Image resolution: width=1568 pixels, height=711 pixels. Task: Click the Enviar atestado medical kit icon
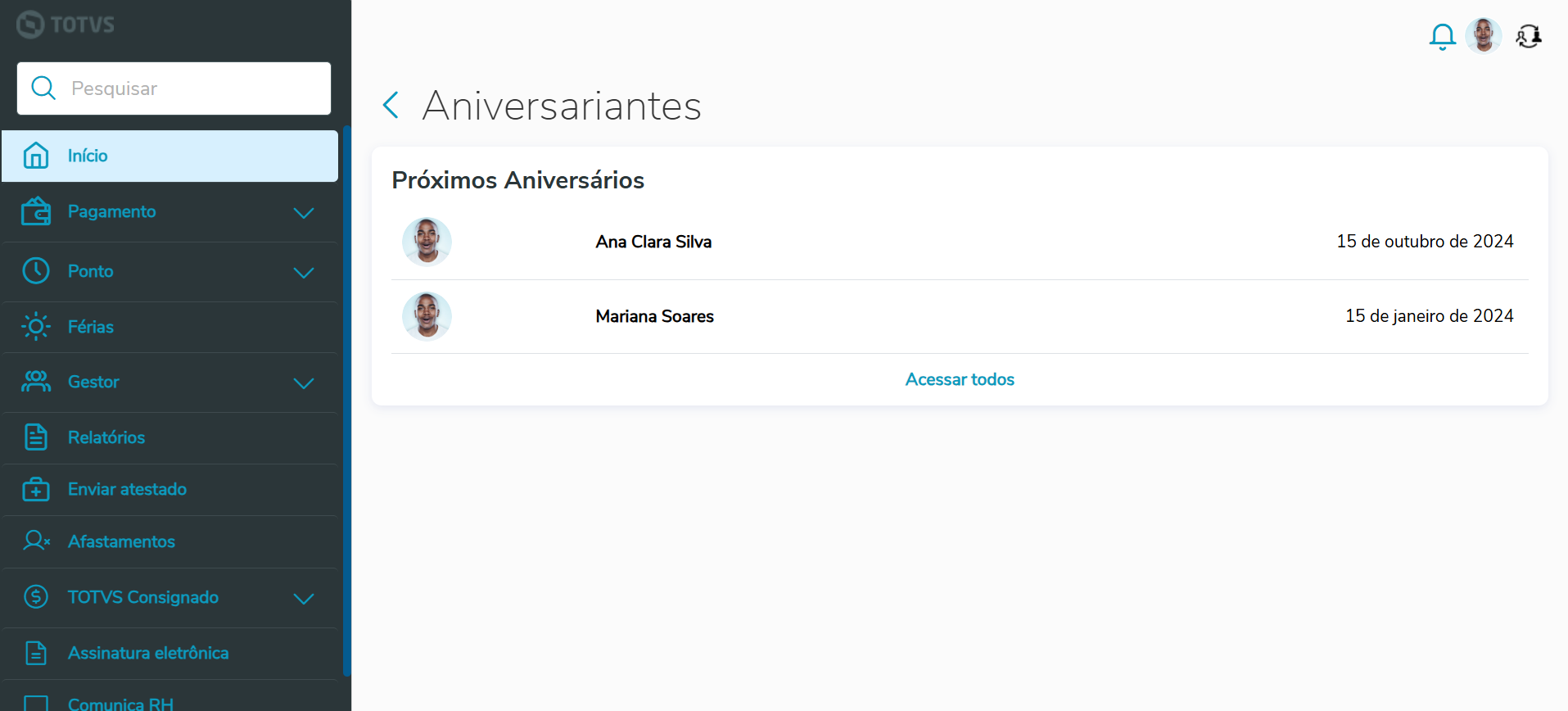[36, 489]
